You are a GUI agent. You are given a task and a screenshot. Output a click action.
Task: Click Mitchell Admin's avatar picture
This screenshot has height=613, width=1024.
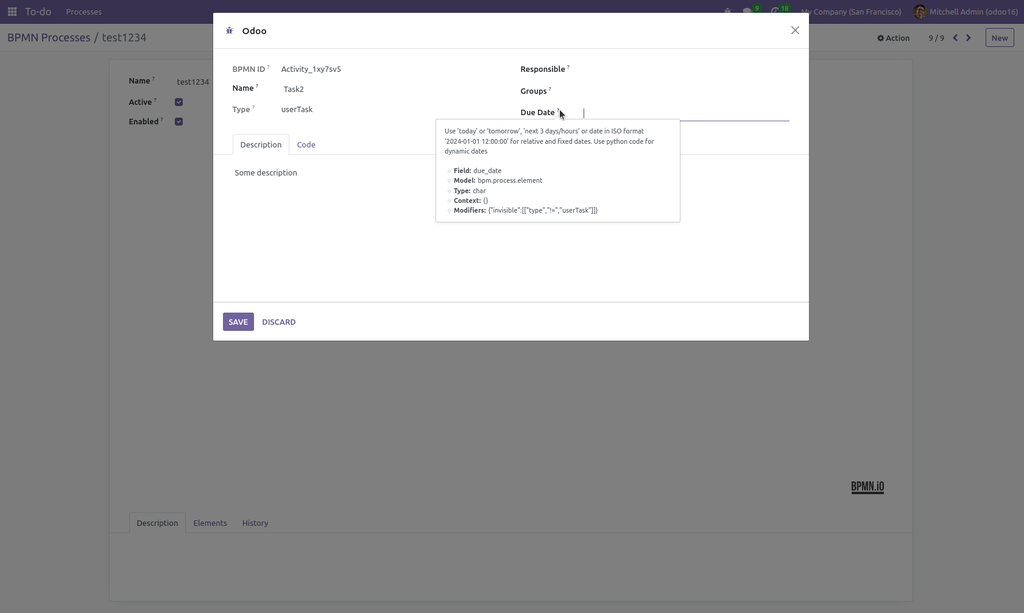pos(920,12)
